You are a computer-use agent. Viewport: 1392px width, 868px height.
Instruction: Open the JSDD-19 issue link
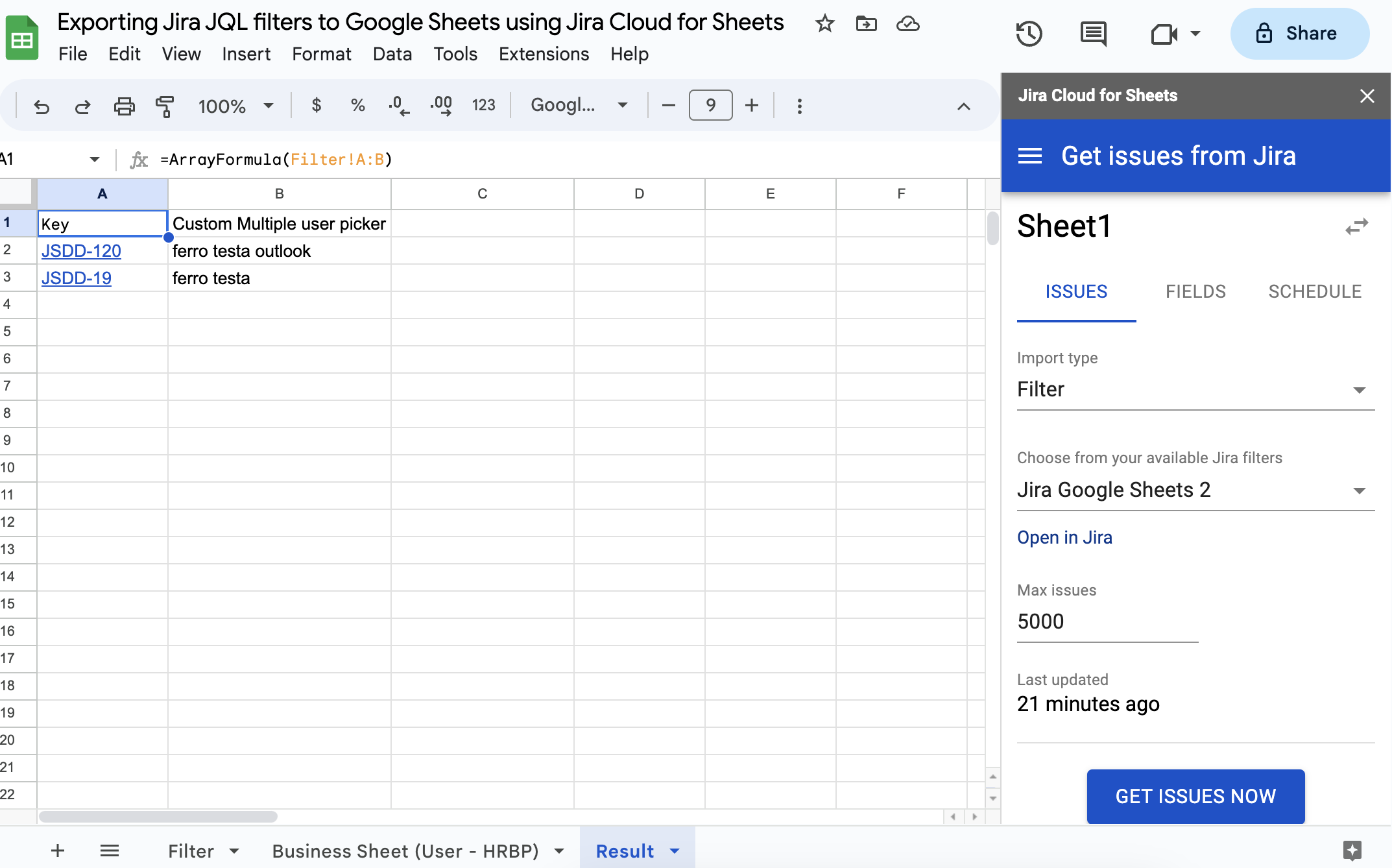(77, 278)
